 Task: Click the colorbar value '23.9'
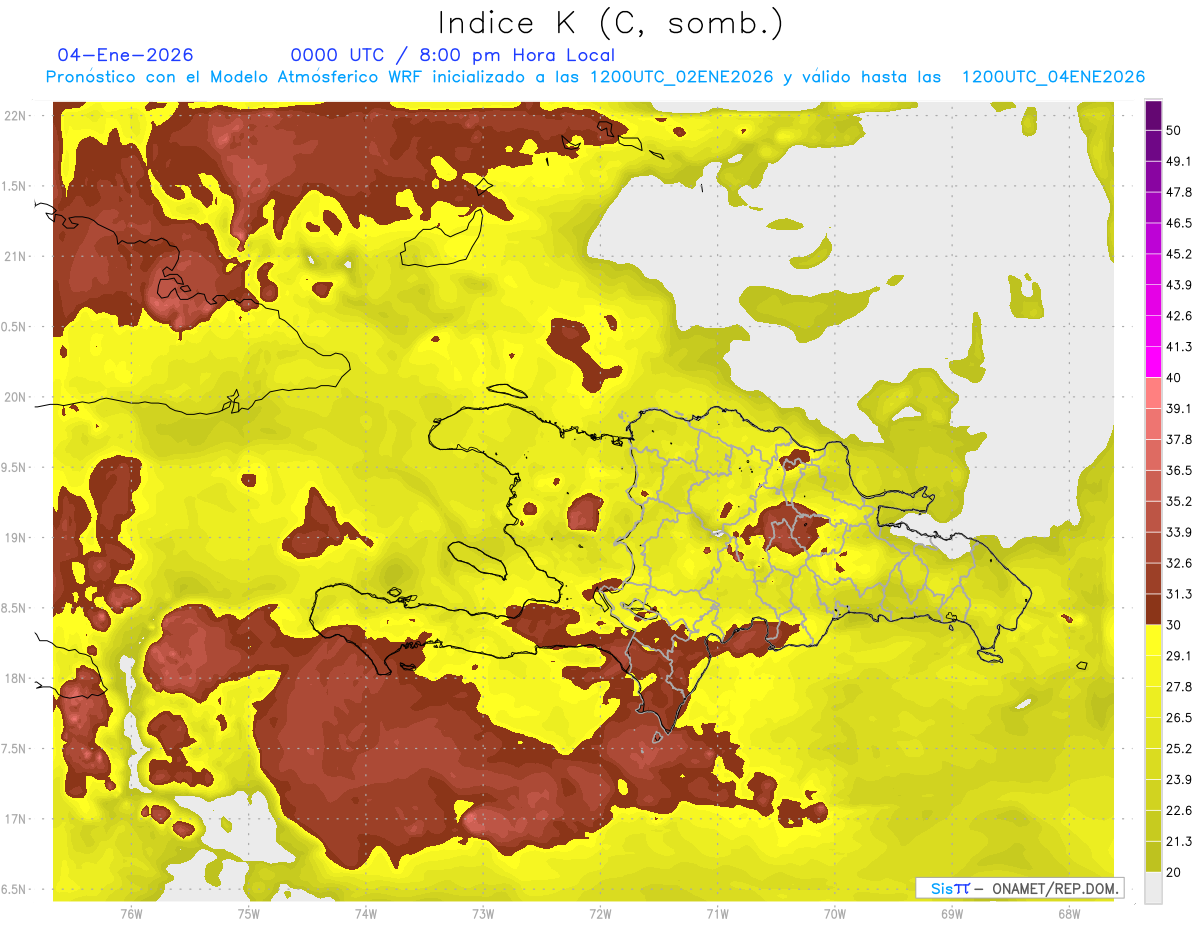tap(1179, 780)
